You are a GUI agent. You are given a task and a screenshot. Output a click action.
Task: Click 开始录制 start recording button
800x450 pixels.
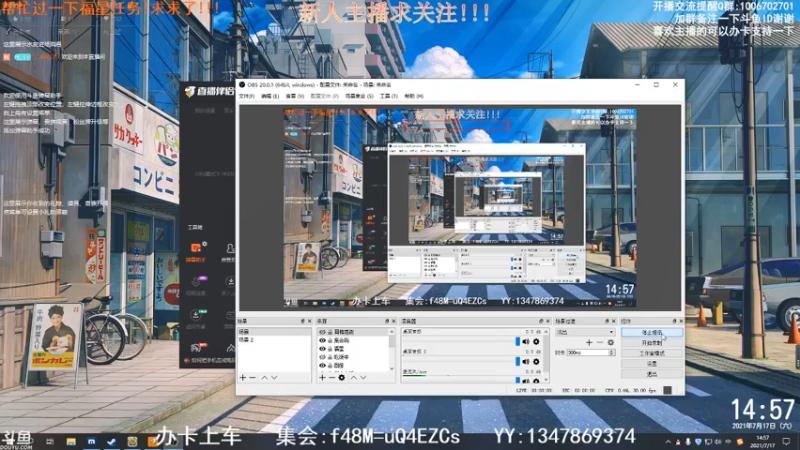(x=652, y=343)
